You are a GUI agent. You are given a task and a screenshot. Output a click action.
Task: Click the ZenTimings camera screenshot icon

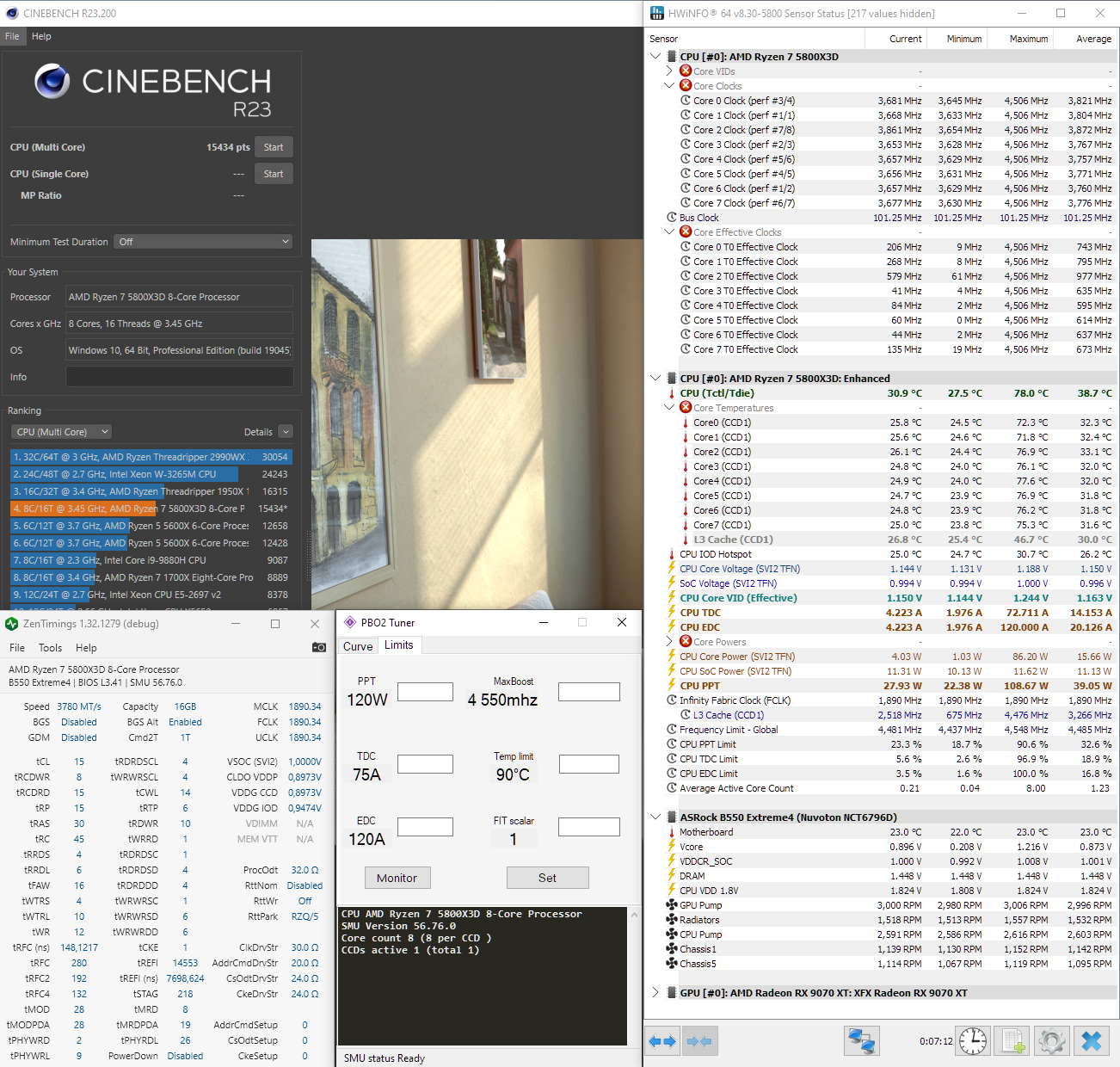(318, 647)
